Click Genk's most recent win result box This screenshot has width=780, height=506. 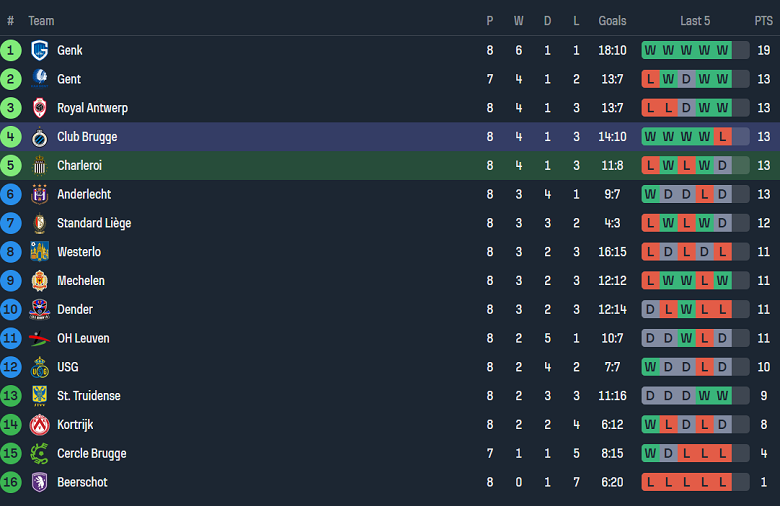point(722,50)
